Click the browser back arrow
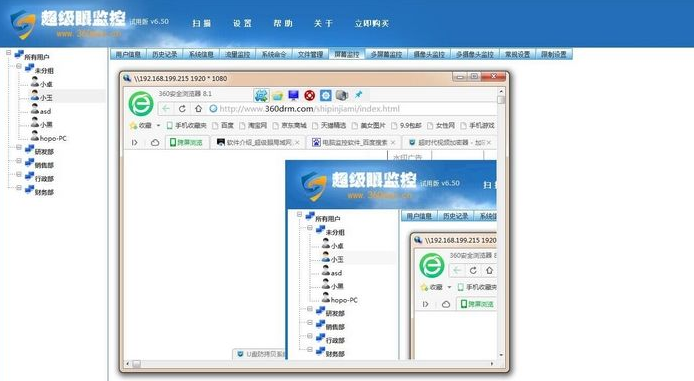 tap(166, 108)
